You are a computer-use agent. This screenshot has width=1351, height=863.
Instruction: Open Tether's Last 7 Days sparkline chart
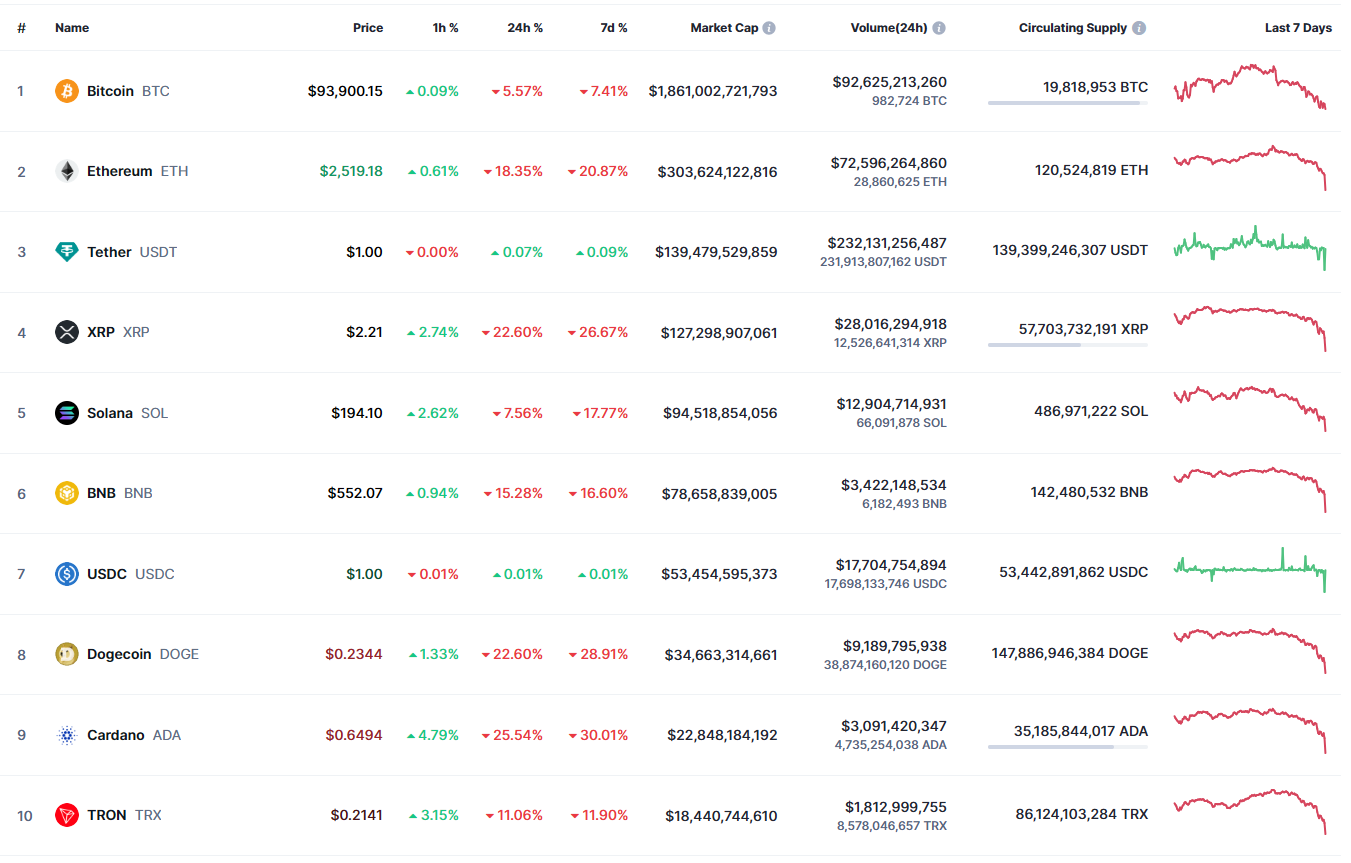(x=1250, y=248)
